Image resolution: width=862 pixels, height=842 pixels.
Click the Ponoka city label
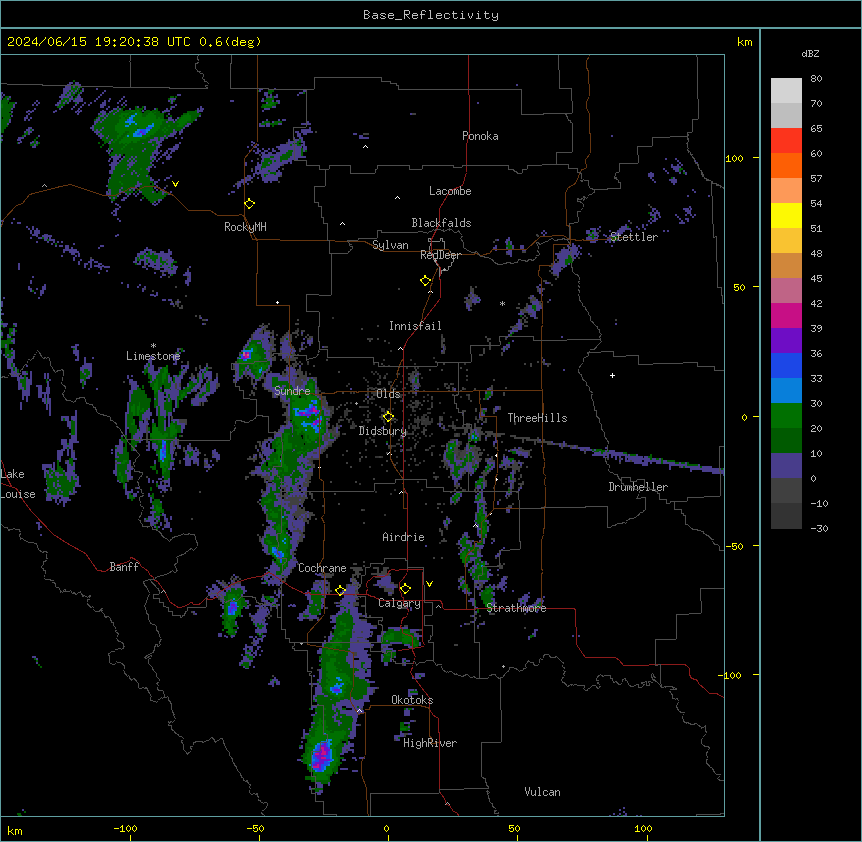pyautogui.click(x=480, y=136)
